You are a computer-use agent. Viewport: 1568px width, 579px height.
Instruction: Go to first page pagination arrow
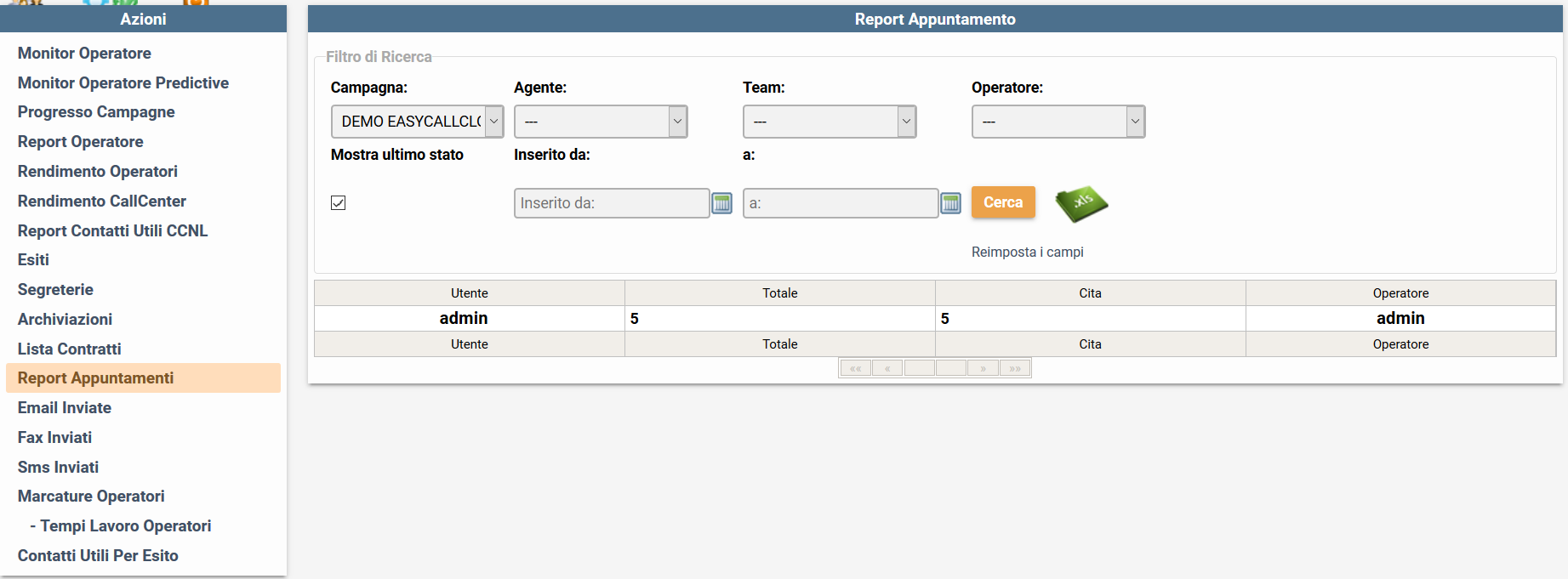[856, 368]
